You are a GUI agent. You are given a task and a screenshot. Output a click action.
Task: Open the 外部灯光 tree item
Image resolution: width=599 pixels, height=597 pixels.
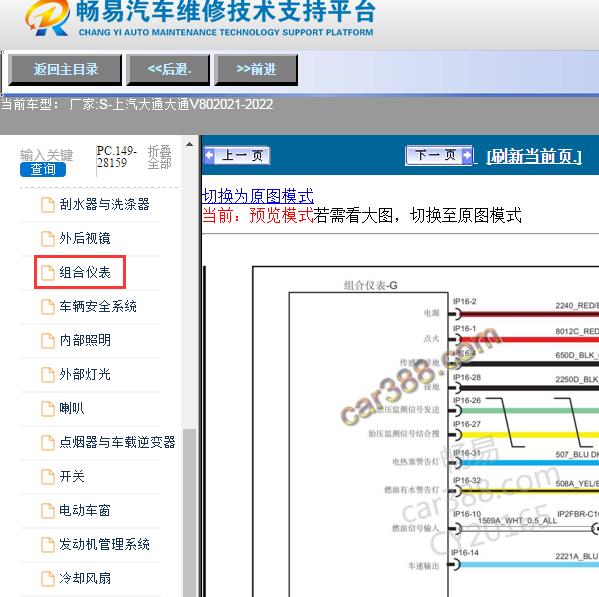click(85, 374)
